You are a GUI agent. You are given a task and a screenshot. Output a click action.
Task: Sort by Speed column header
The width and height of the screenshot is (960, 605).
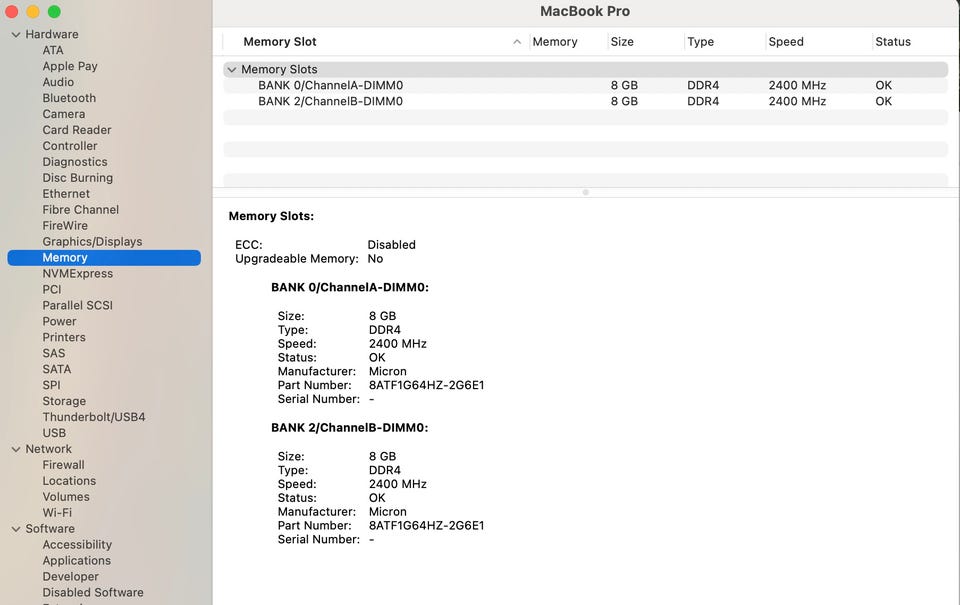[786, 42]
